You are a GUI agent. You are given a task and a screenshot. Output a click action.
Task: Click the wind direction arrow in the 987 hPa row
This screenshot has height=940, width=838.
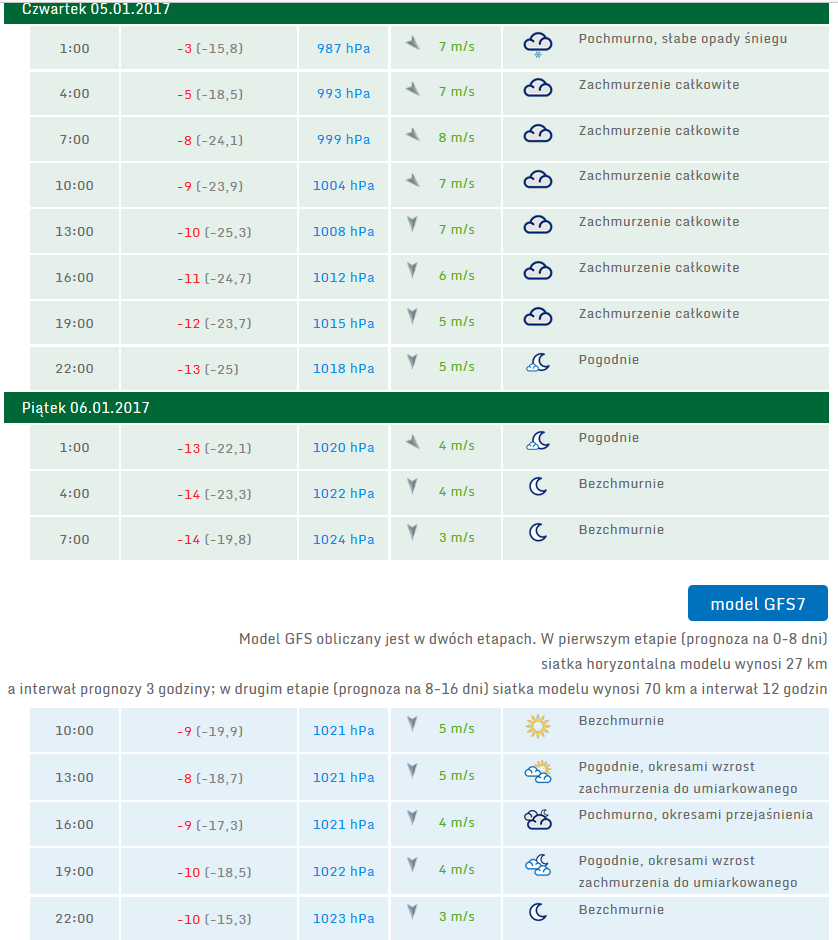(412, 43)
